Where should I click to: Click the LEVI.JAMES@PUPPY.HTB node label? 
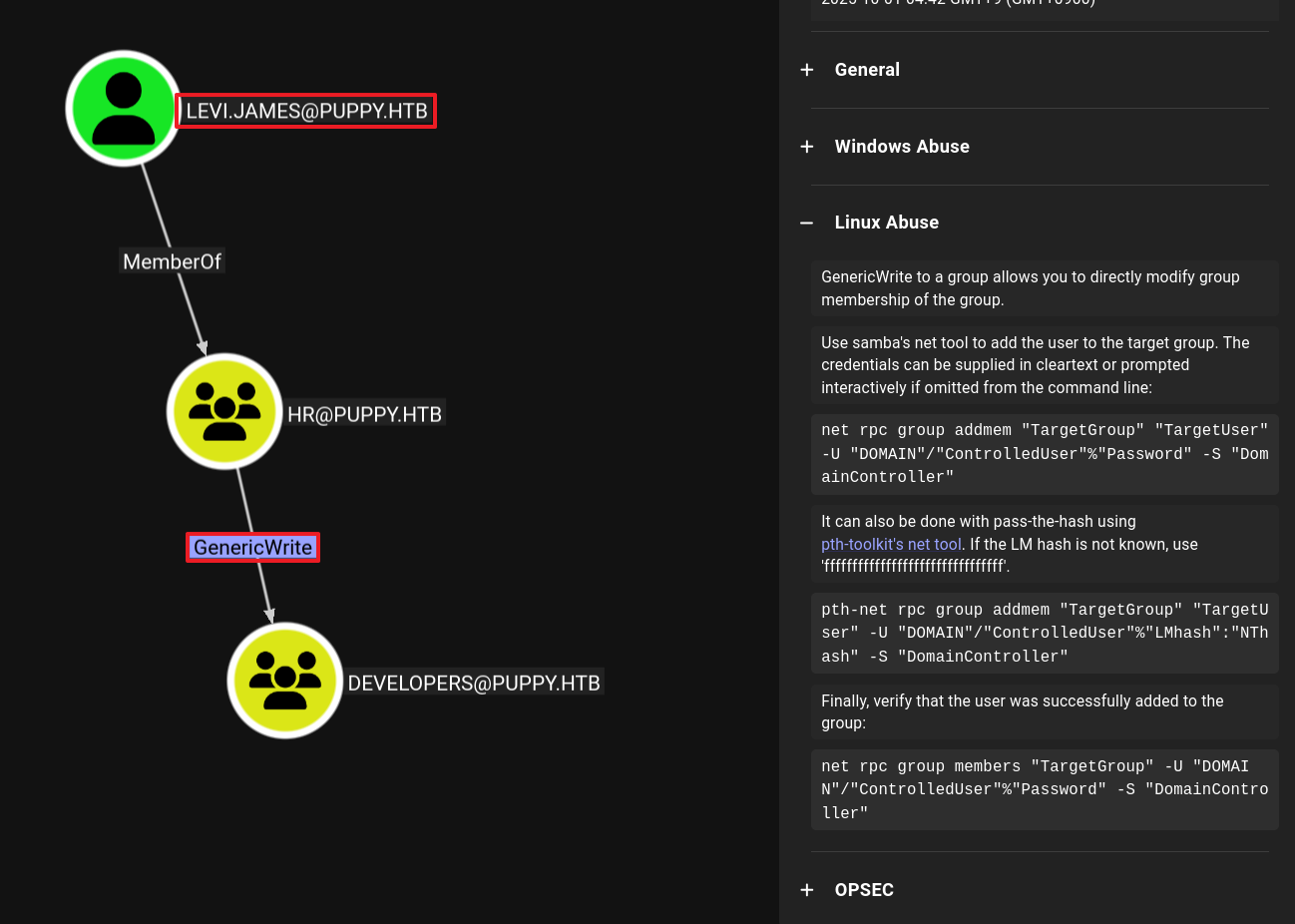pyautogui.click(x=306, y=111)
